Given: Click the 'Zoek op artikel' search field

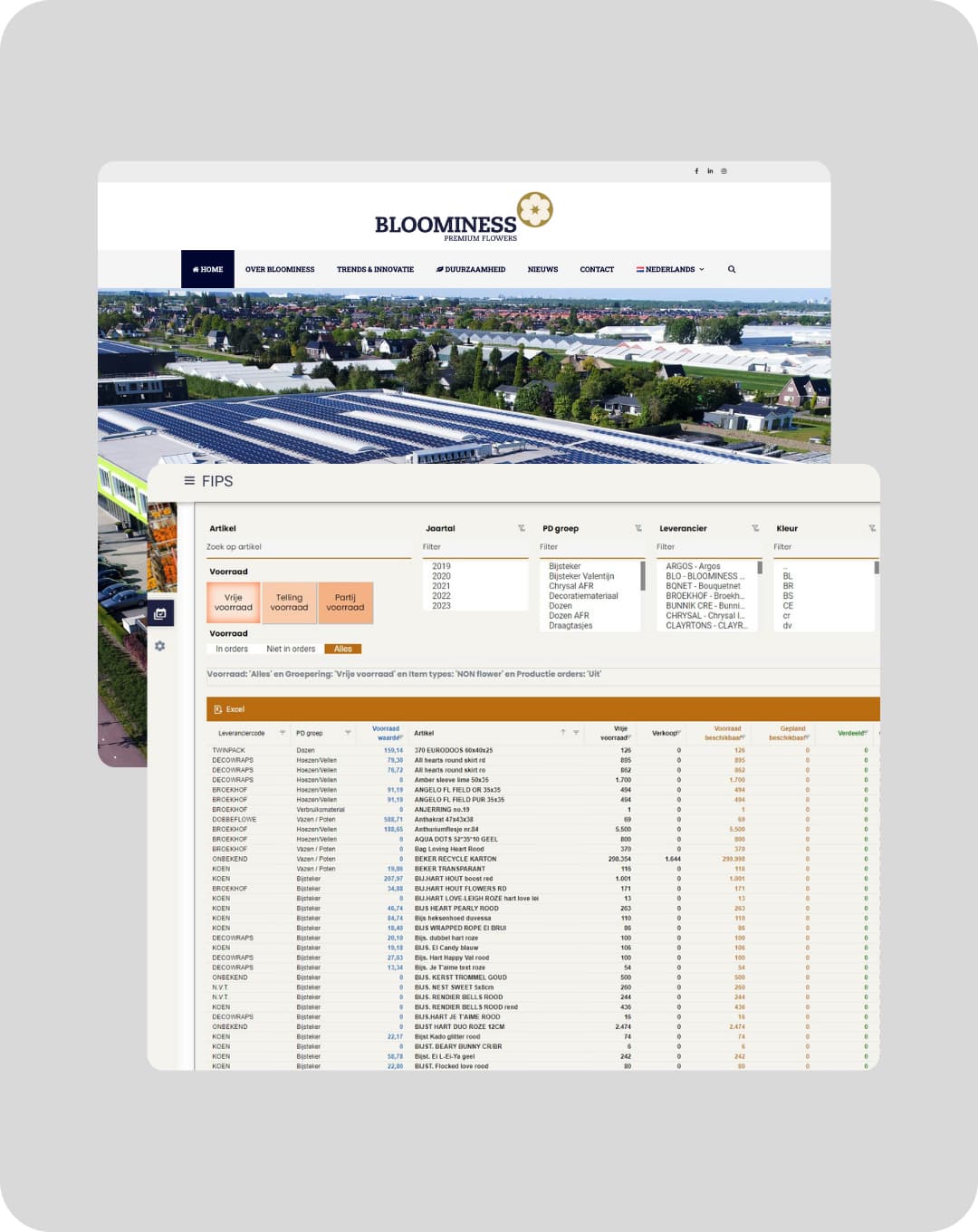Looking at the screenshot, I should point(308,547).
